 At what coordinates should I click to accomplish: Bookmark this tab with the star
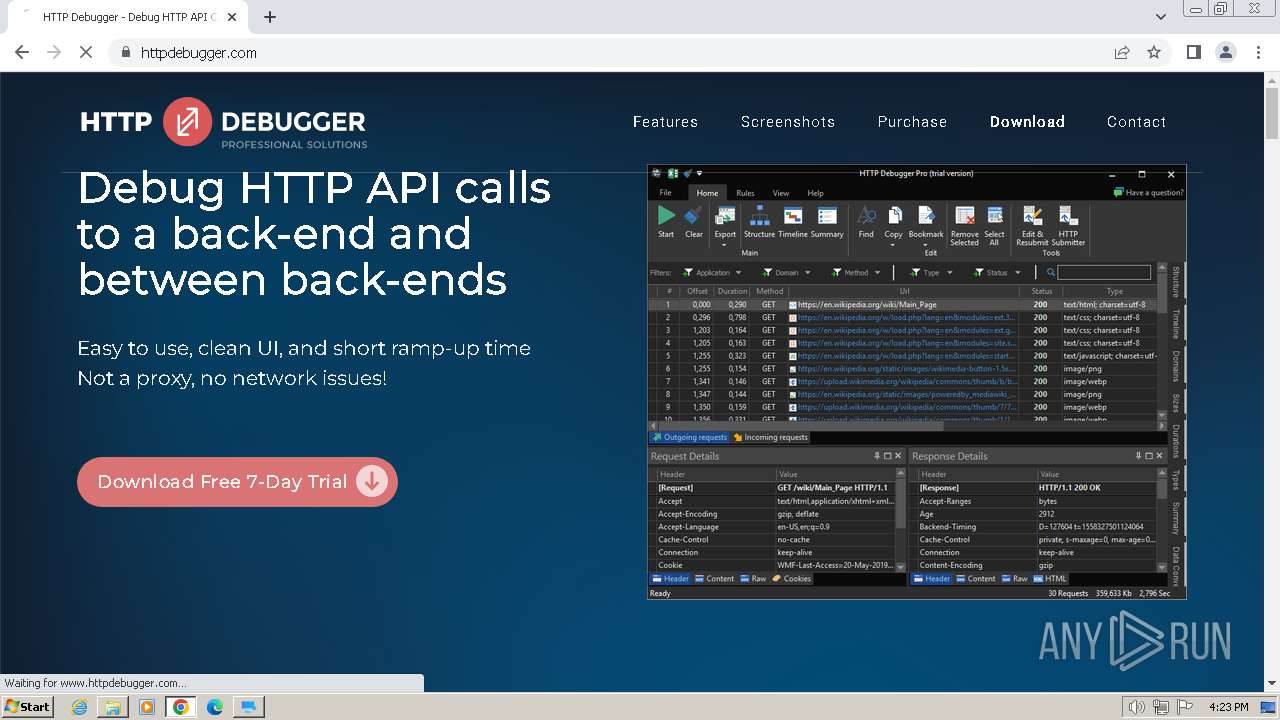click(x=1154, y=53)
